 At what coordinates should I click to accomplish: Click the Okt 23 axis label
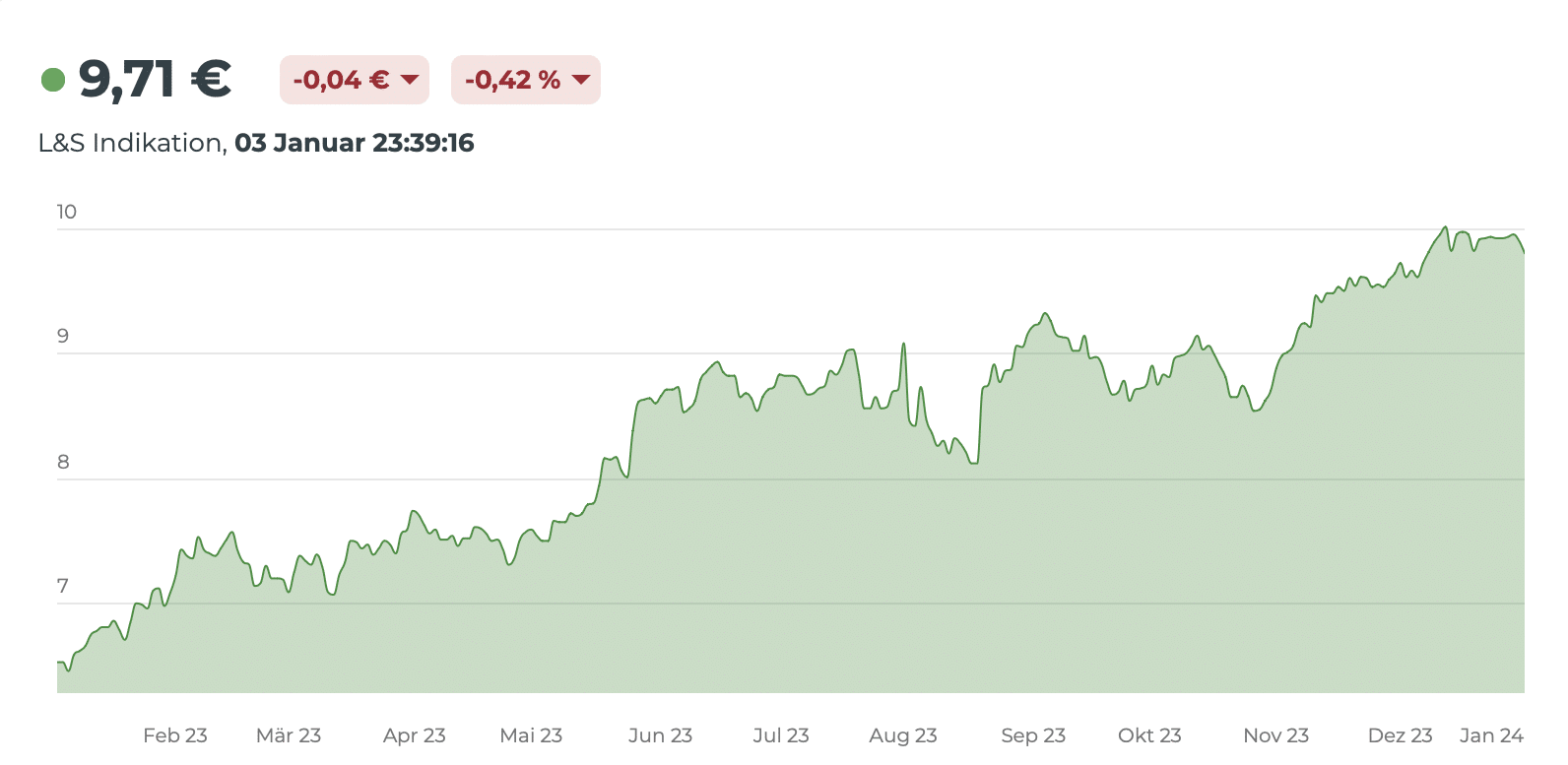(1149, 735)
